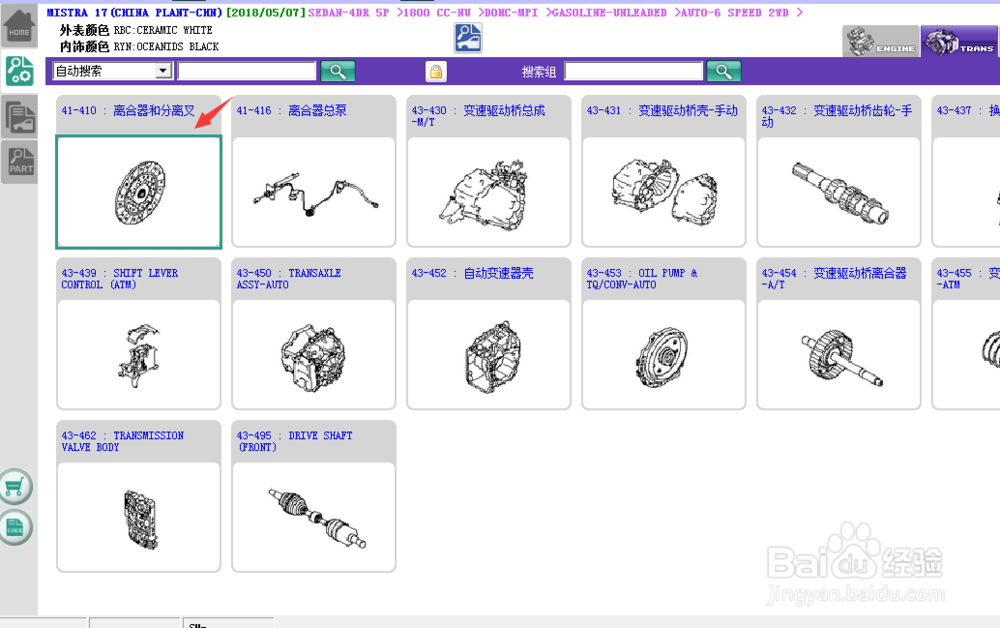The image size is (1000, 628).
Task: Focus the 搜索组 text field
Action: [633, 71]
